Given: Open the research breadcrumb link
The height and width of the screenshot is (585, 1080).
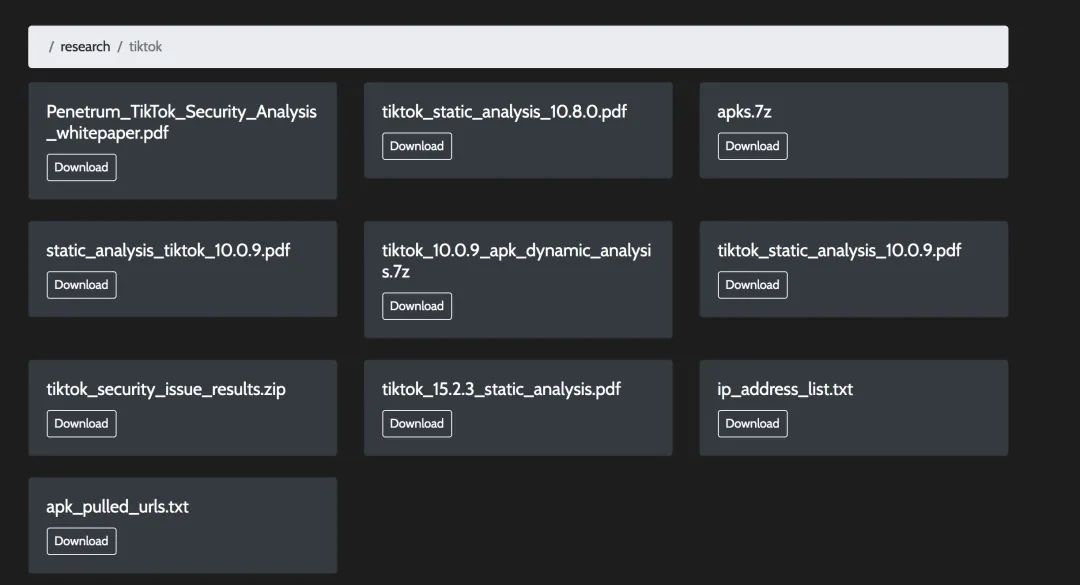Looking at the screenshot, I should tap(85, 47).
